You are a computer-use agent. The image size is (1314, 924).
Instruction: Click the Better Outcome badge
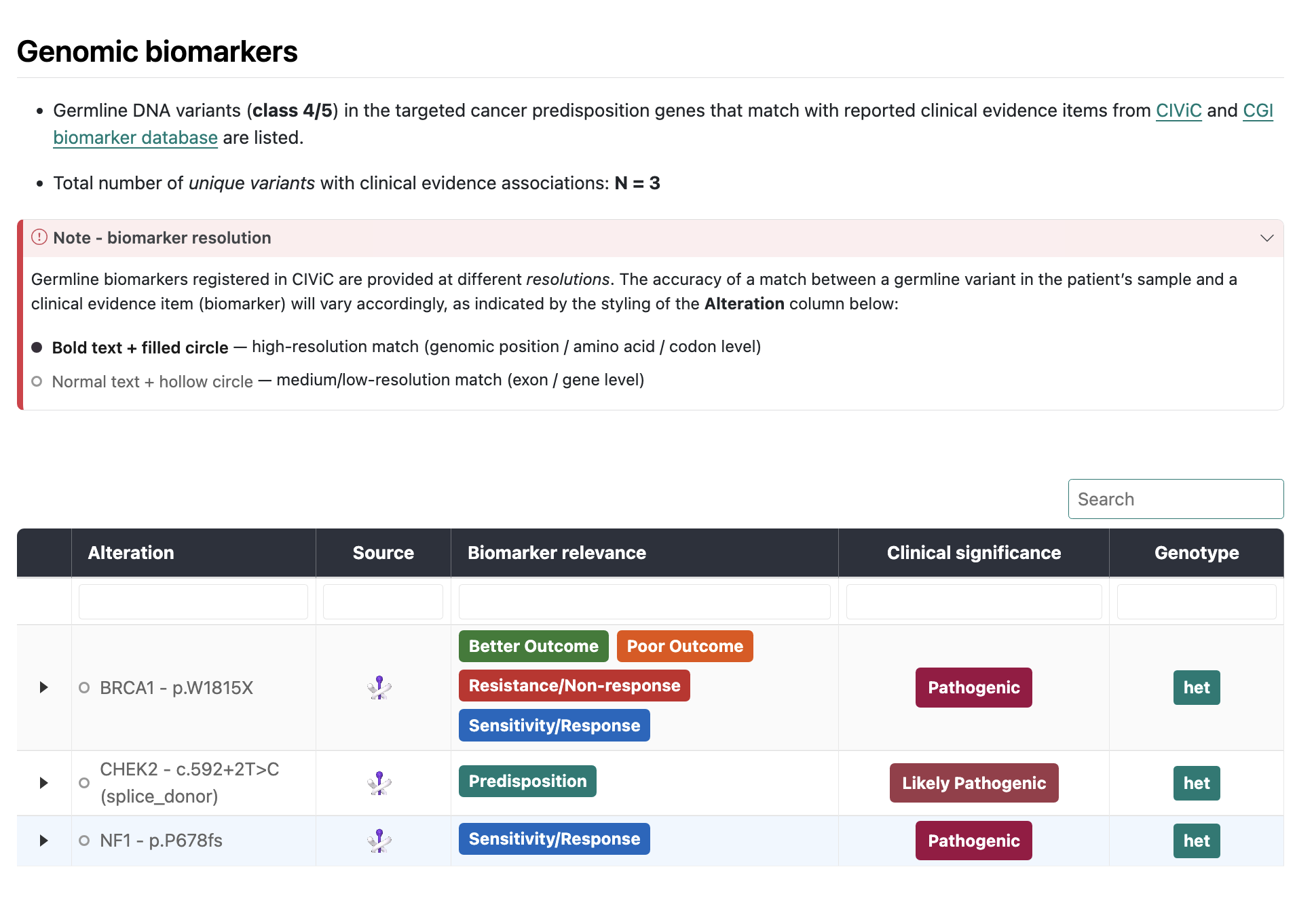[x=533, y=646]
